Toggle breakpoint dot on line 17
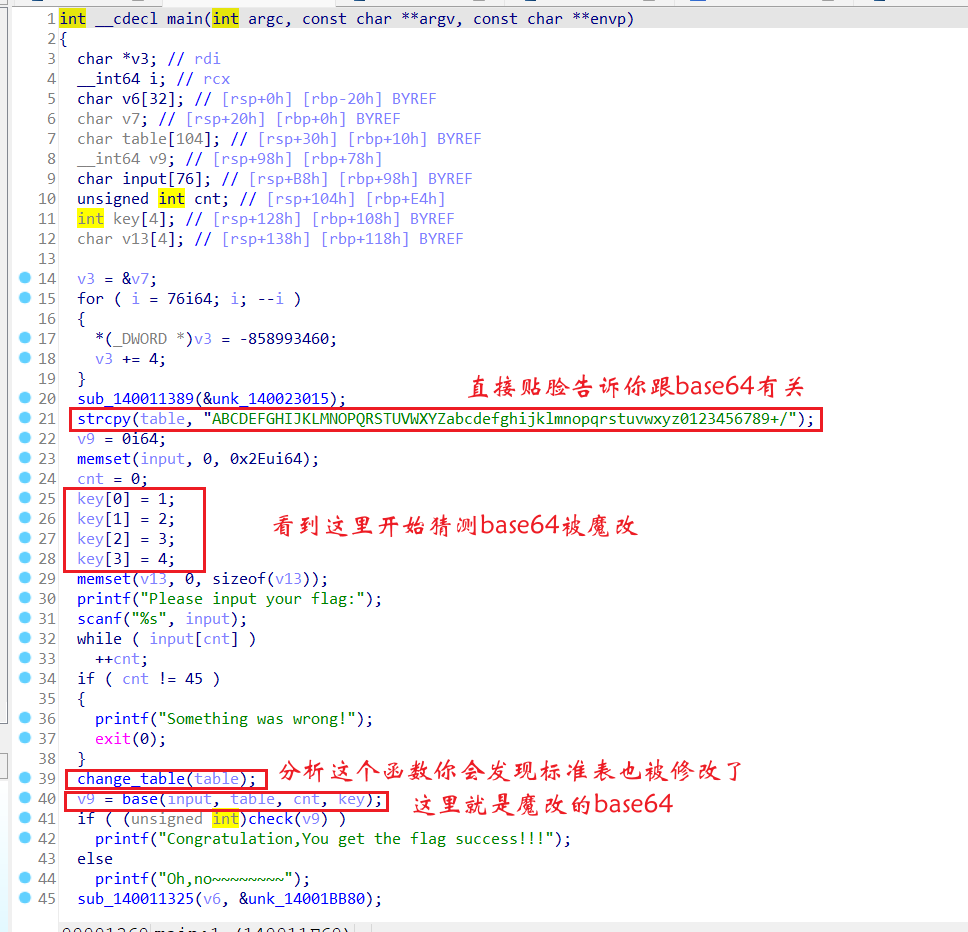 25,338
